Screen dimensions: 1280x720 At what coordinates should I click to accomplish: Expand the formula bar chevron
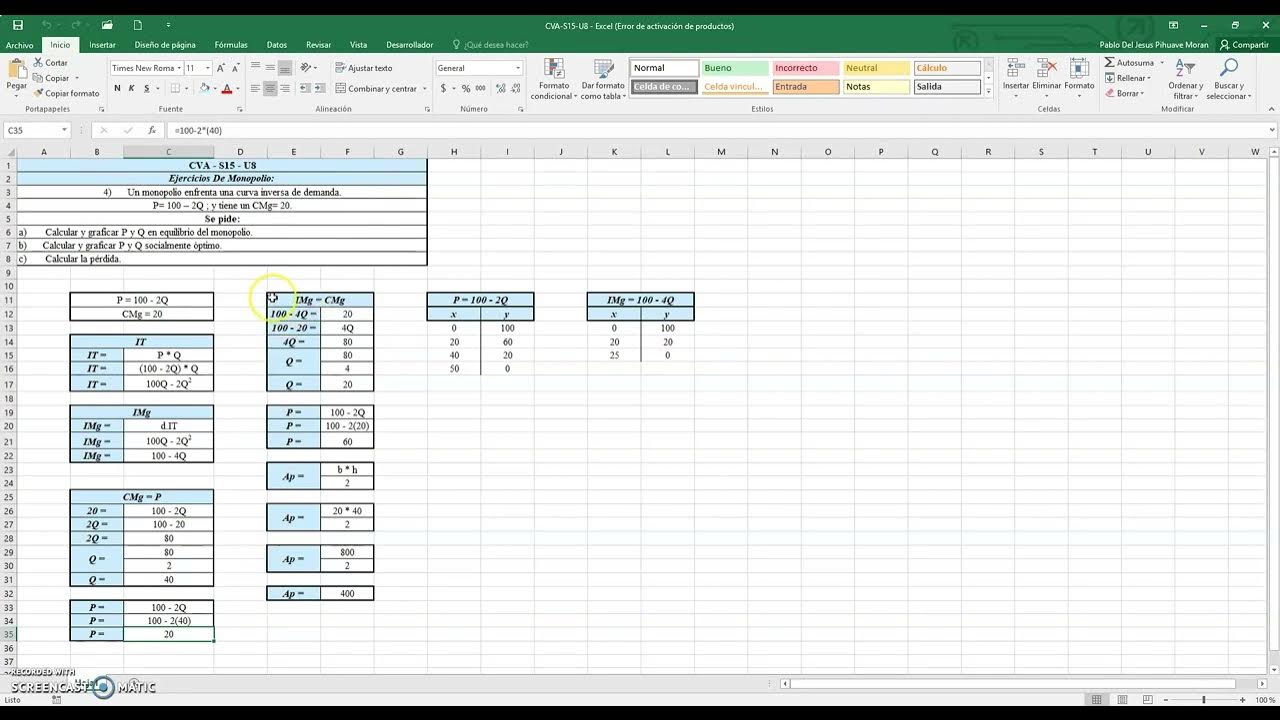(x=1271, y=130)
